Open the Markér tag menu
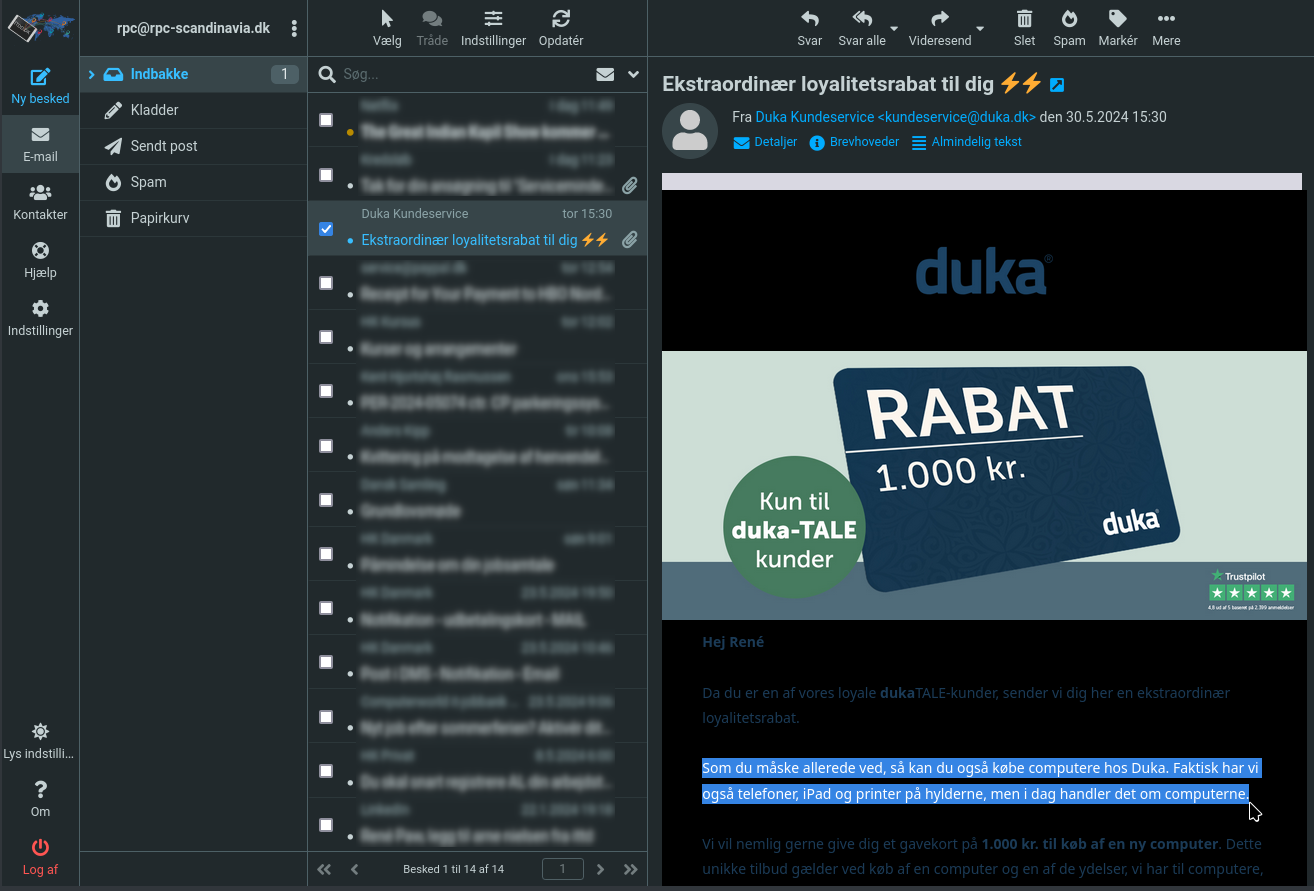The width and height of the screenshot is (1314, 891). (1118, 28)
